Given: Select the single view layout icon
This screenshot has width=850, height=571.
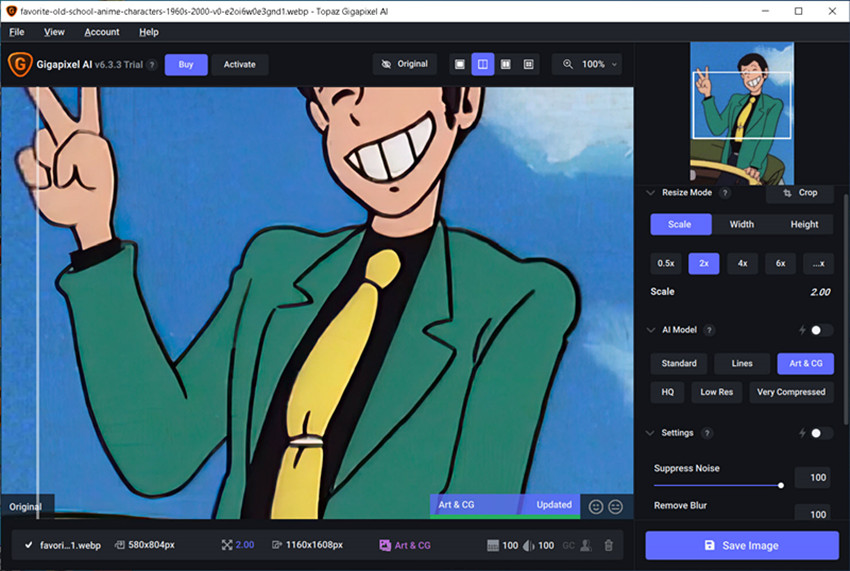Looking at the screenshot, I should tap(460, 65).
